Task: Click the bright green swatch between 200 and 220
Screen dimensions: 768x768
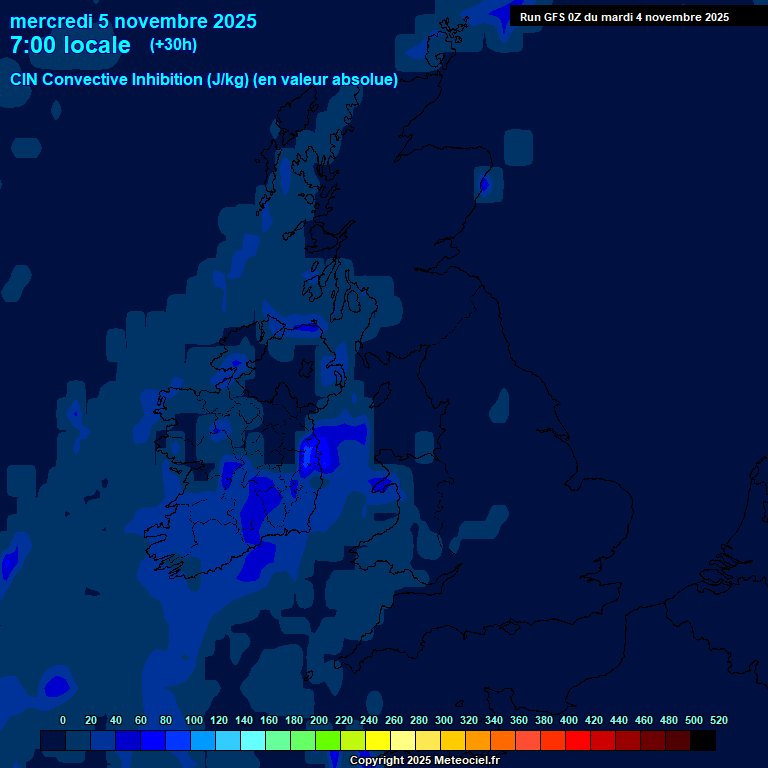Action: coord(328,740)
